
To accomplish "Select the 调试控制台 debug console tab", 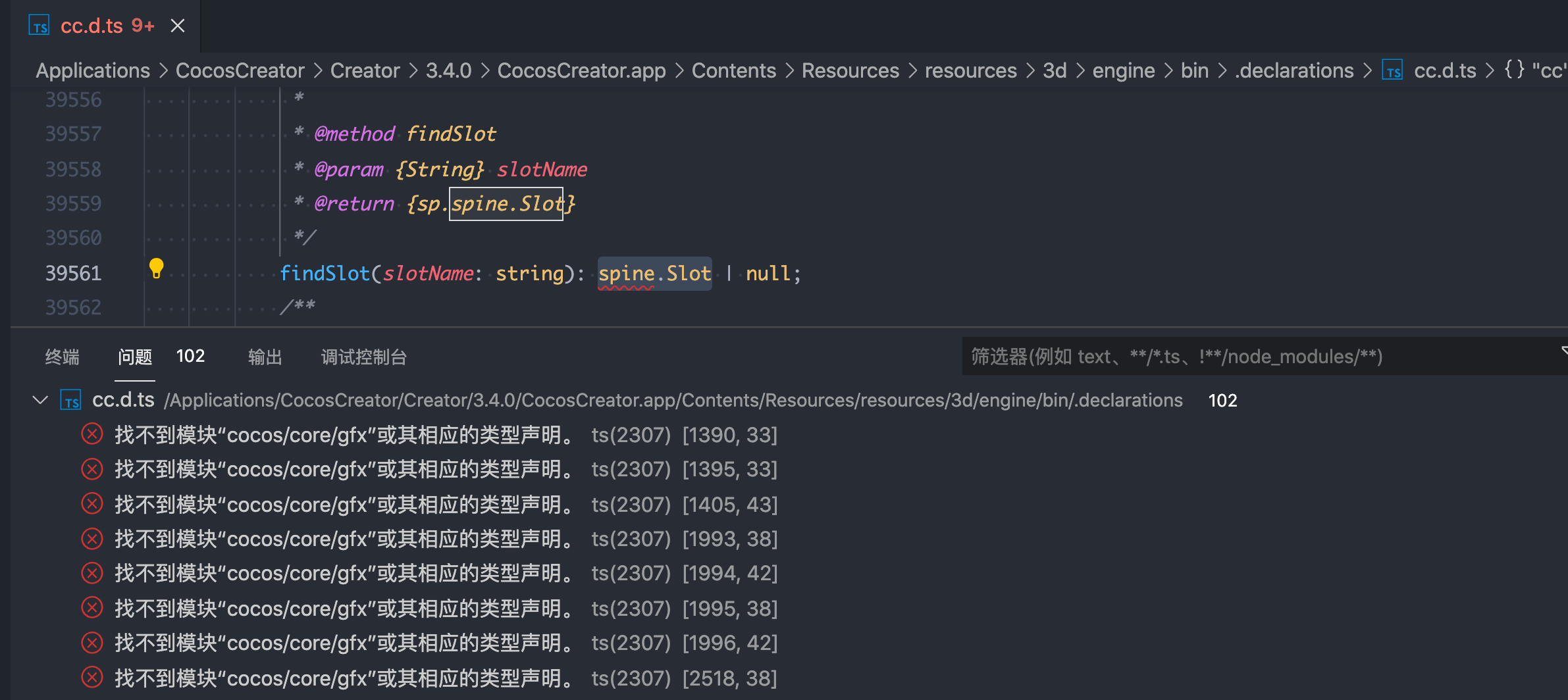I will 363,357.
